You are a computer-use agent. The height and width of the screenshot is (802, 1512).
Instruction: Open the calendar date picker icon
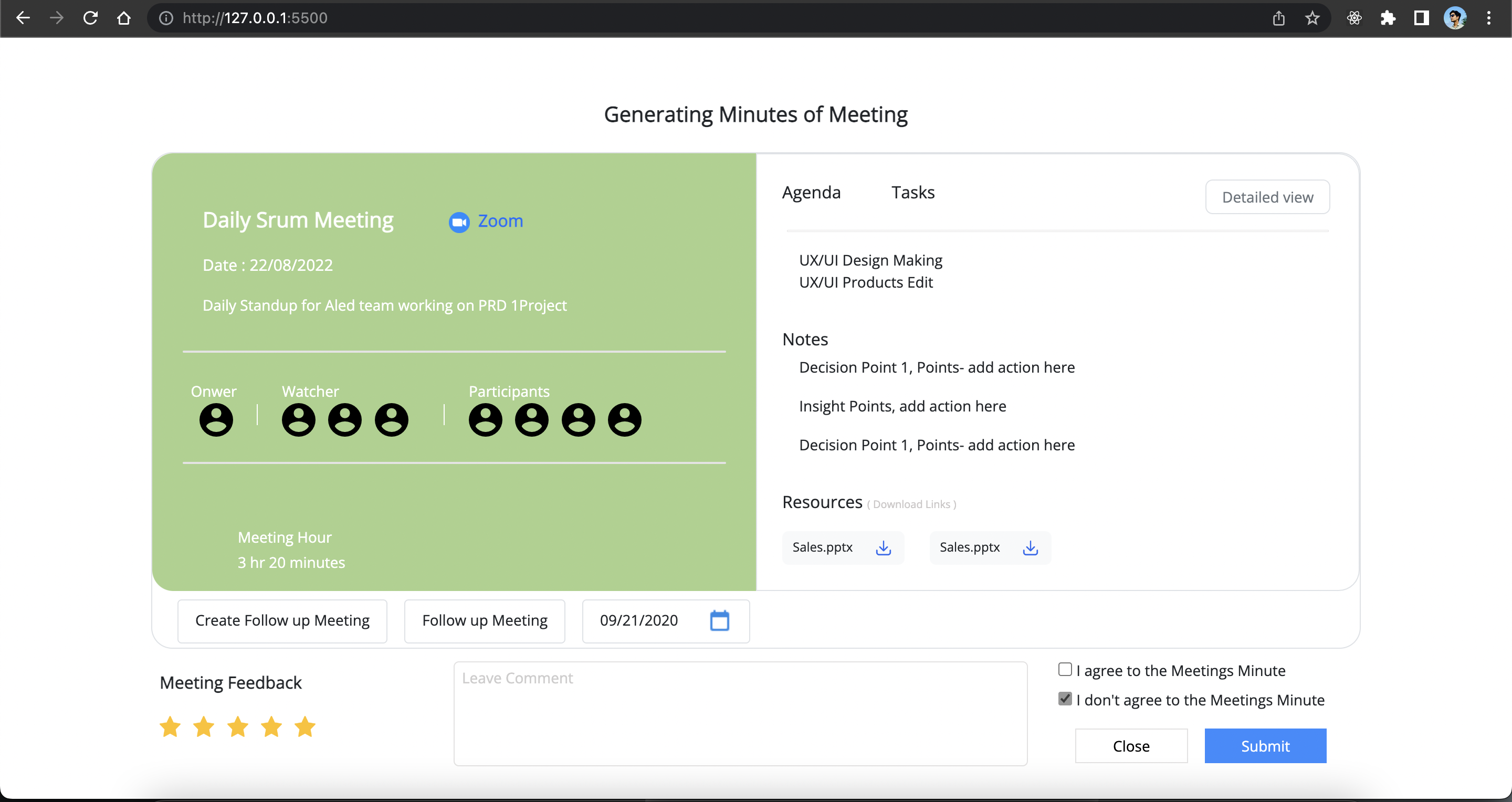tap(719, 620)
